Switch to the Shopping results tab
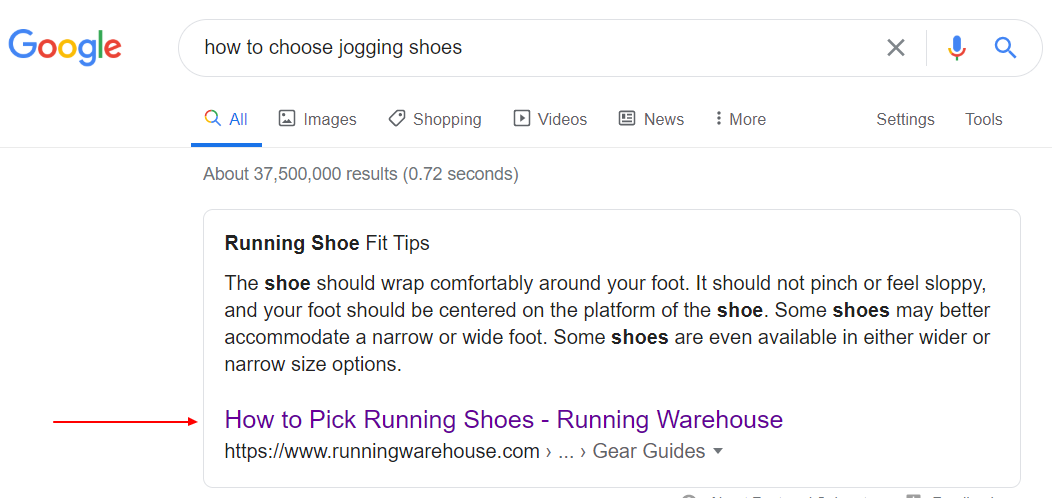Image resolution: width=1052 pixels, height=498 pixels. (x=435, y=119)
